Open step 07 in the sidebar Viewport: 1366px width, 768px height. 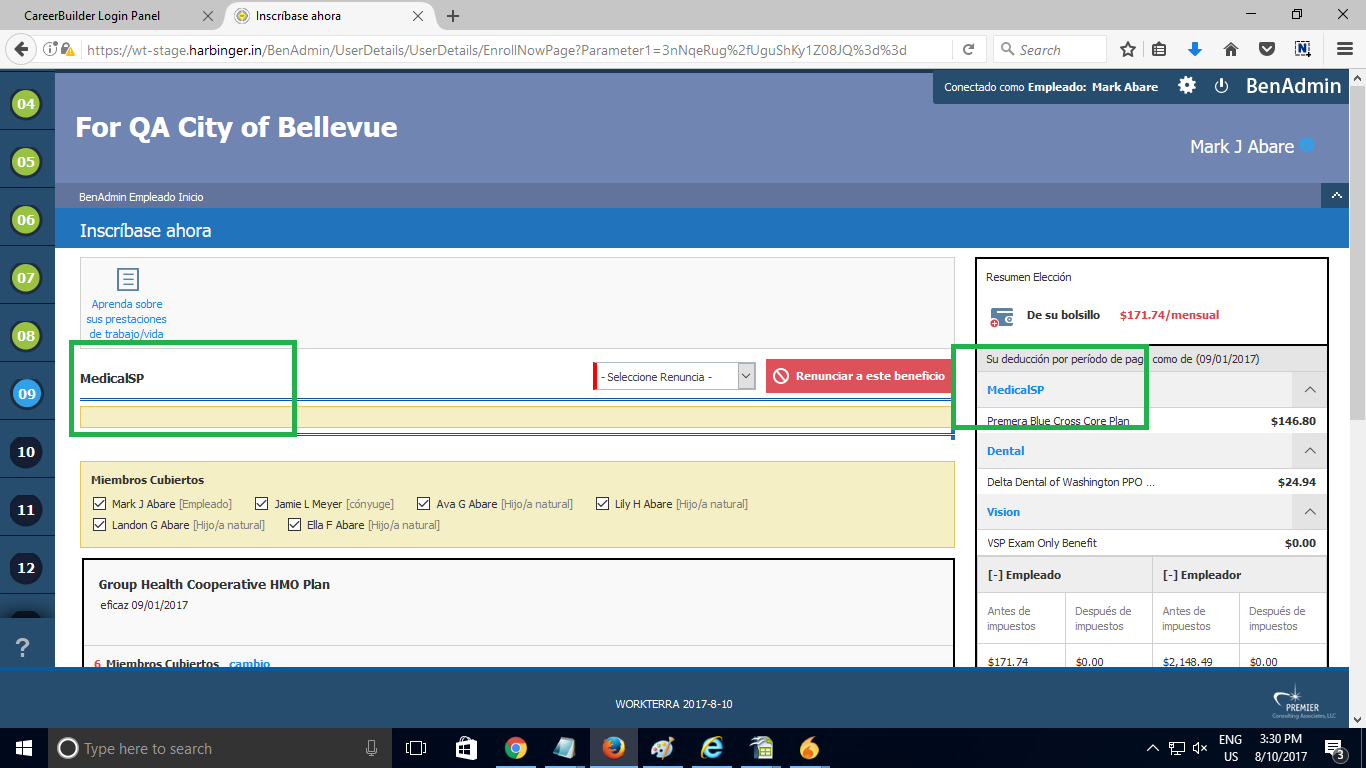pos(26,278)
